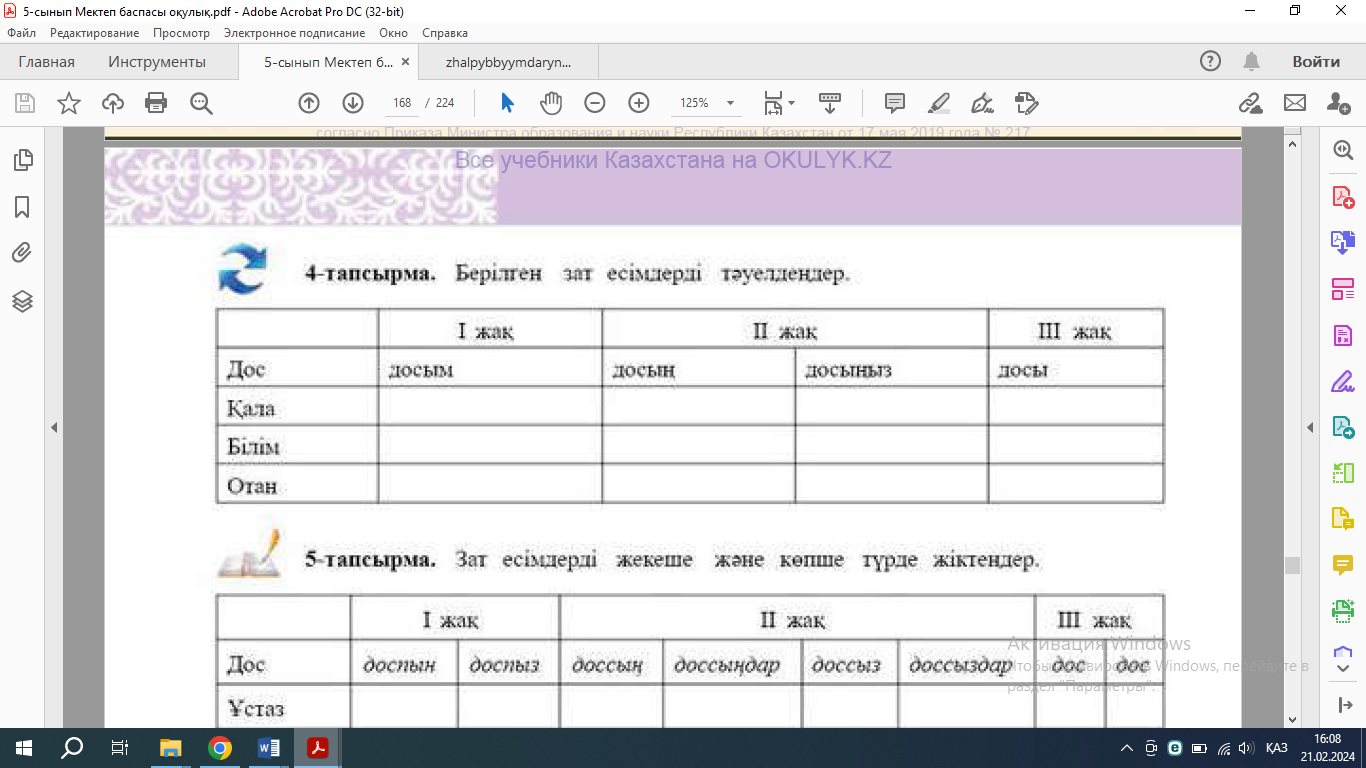Add a sticky note comment

coord(895,103)
